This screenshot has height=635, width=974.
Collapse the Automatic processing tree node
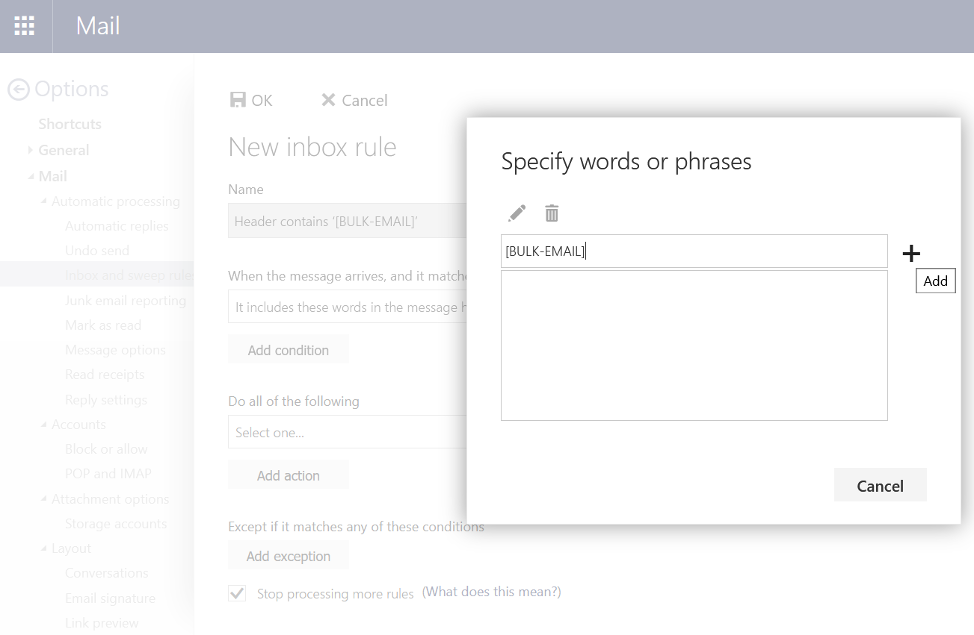[x=44, y=201]
